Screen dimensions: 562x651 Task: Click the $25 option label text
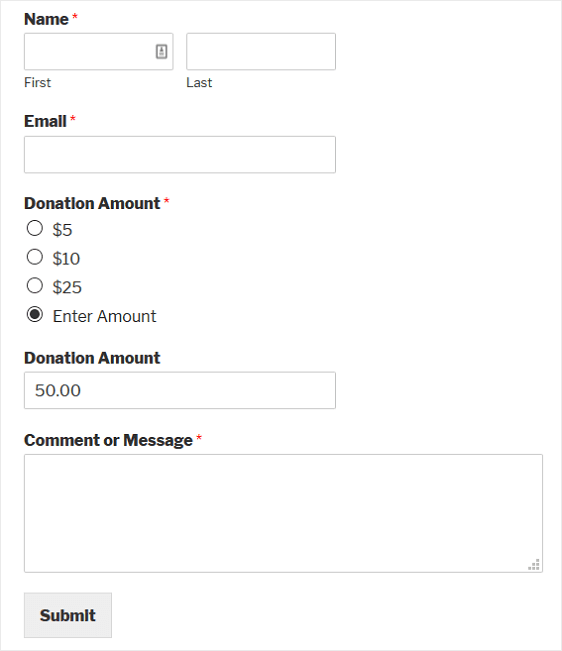coord(67,287)
